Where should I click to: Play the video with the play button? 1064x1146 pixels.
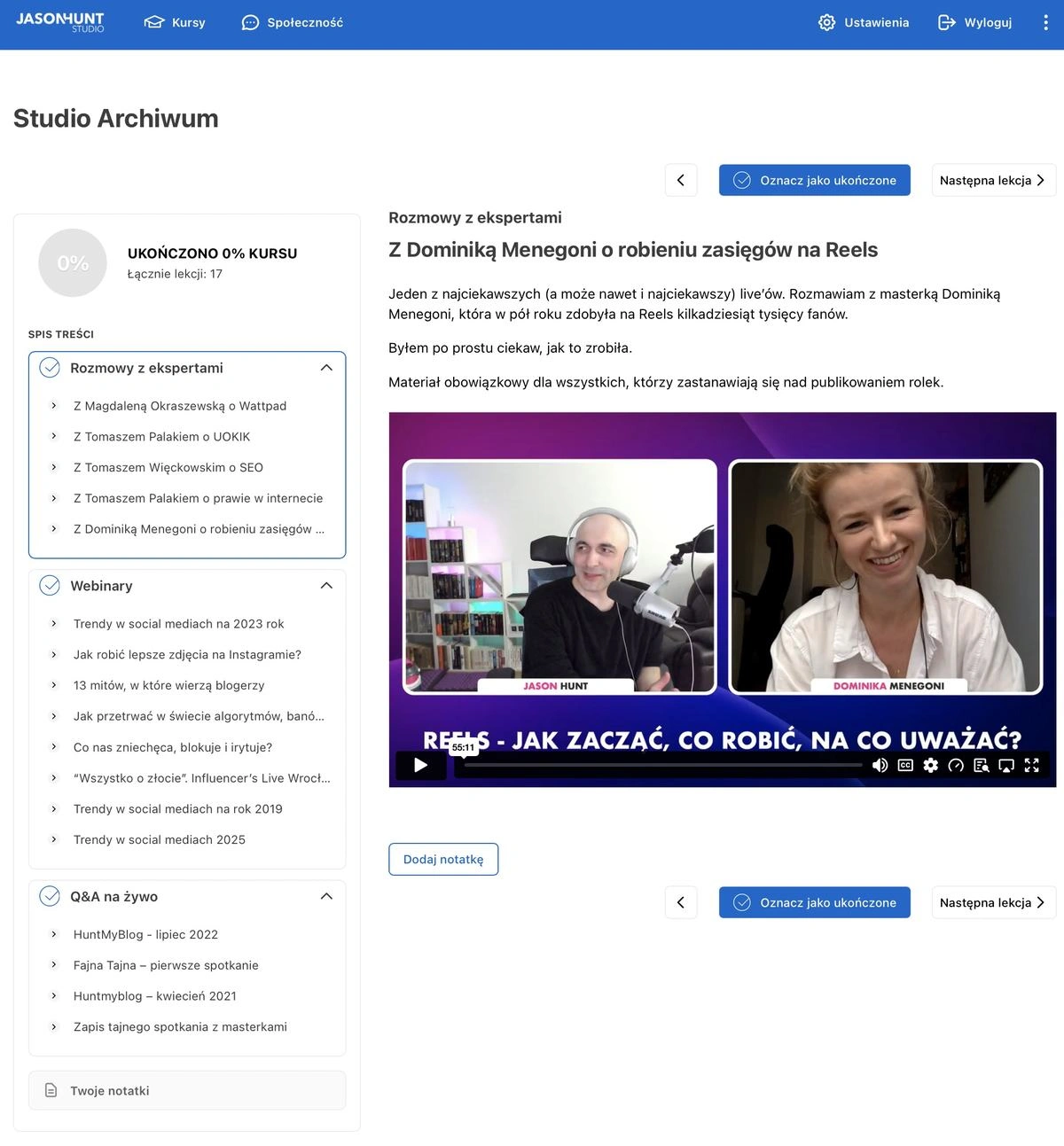[x=421, y=765]
